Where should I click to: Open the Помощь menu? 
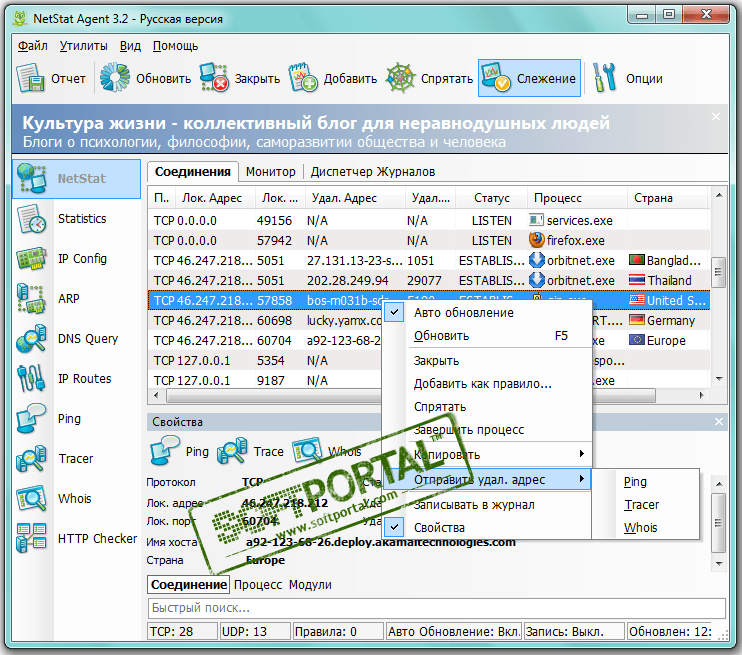[x=175, y=46]
